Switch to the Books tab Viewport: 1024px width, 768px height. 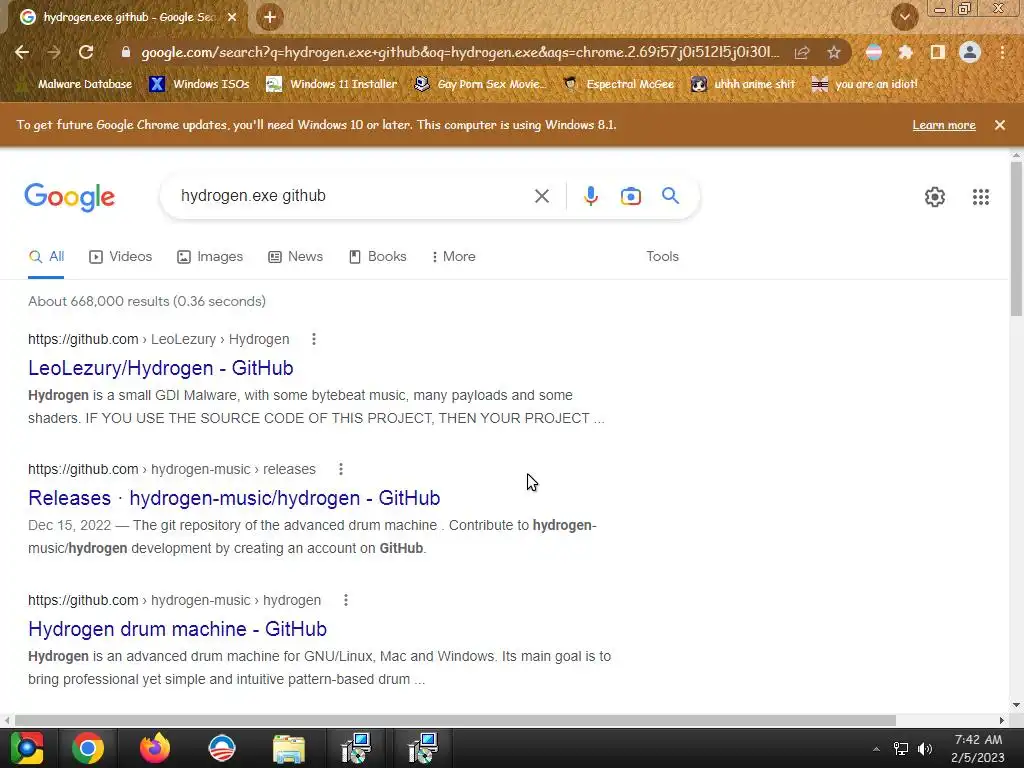377,257
